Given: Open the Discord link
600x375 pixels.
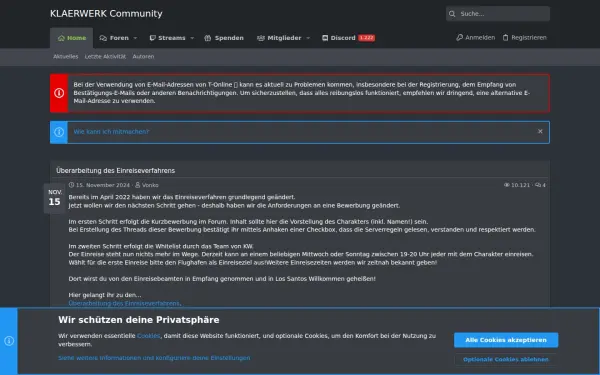Looking at the screenshot, I should [343, 38].
